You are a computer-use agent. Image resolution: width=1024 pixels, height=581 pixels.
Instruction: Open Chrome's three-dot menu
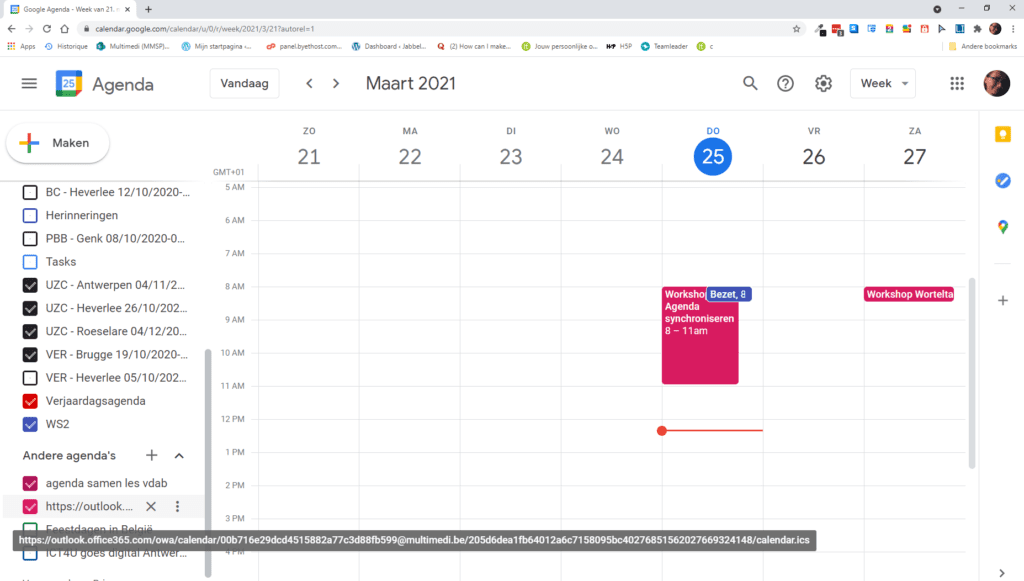pyautogui.click(x=1013, y=29)
